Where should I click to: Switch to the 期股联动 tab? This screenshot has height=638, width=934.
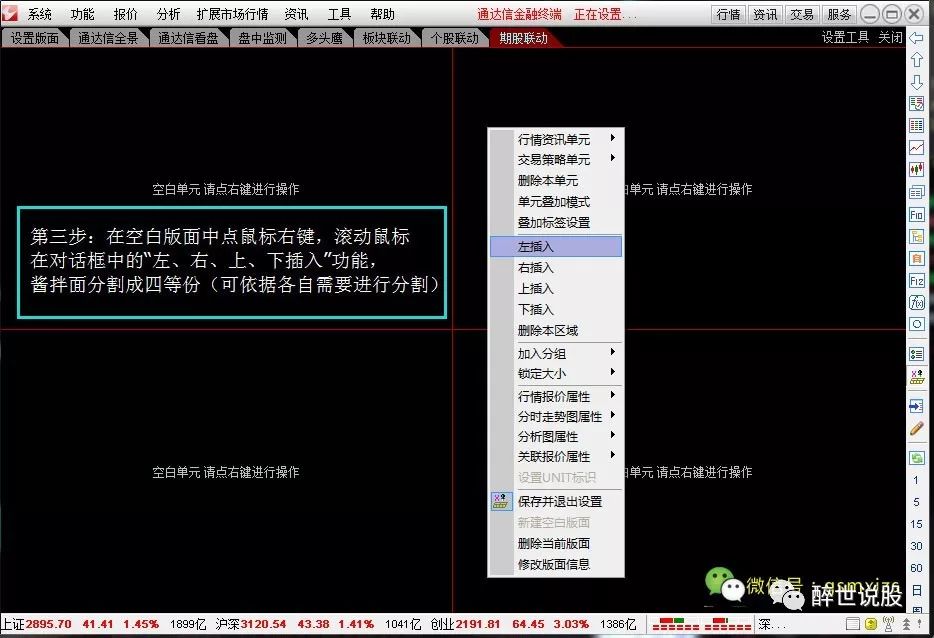click(523, 38)
